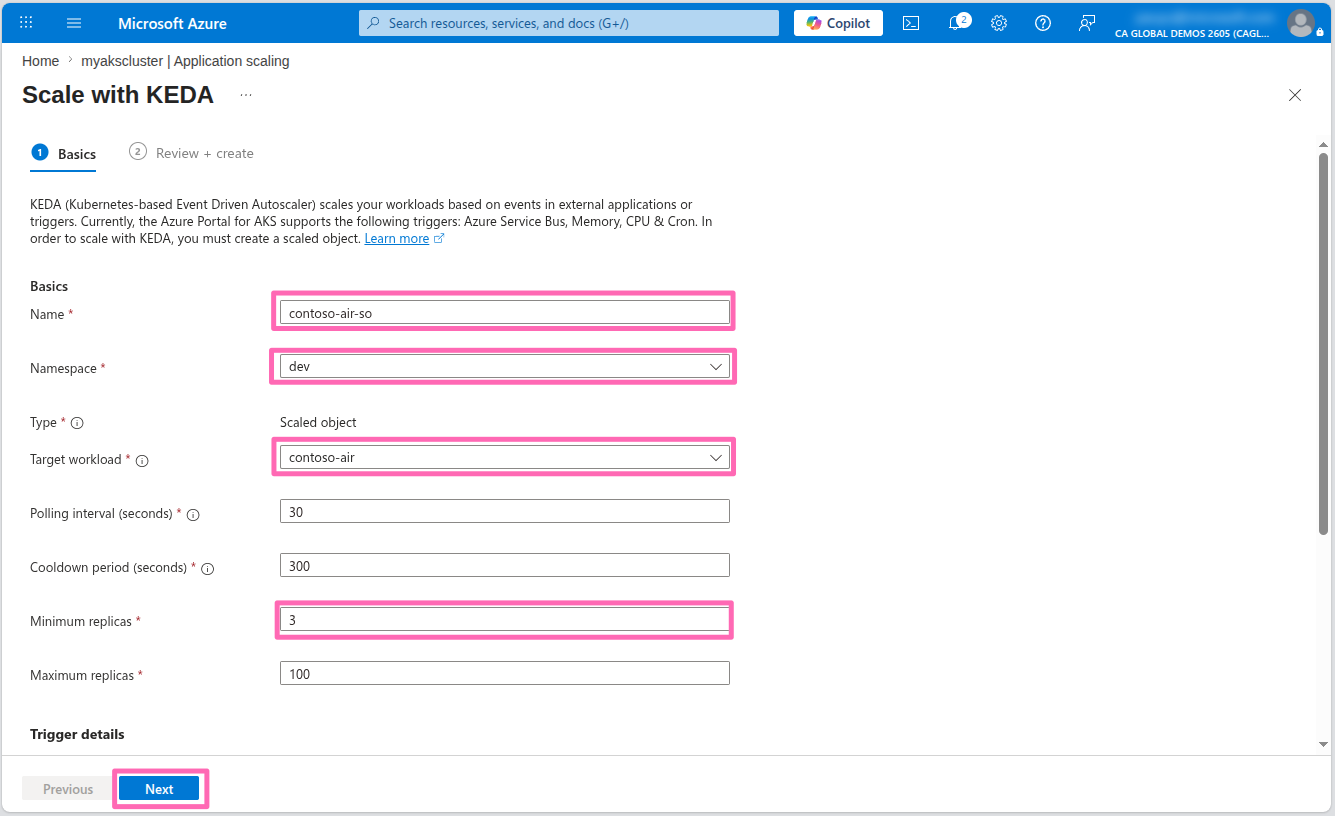Click the vertical scrollbar thumb

(x=1324, y=345)
